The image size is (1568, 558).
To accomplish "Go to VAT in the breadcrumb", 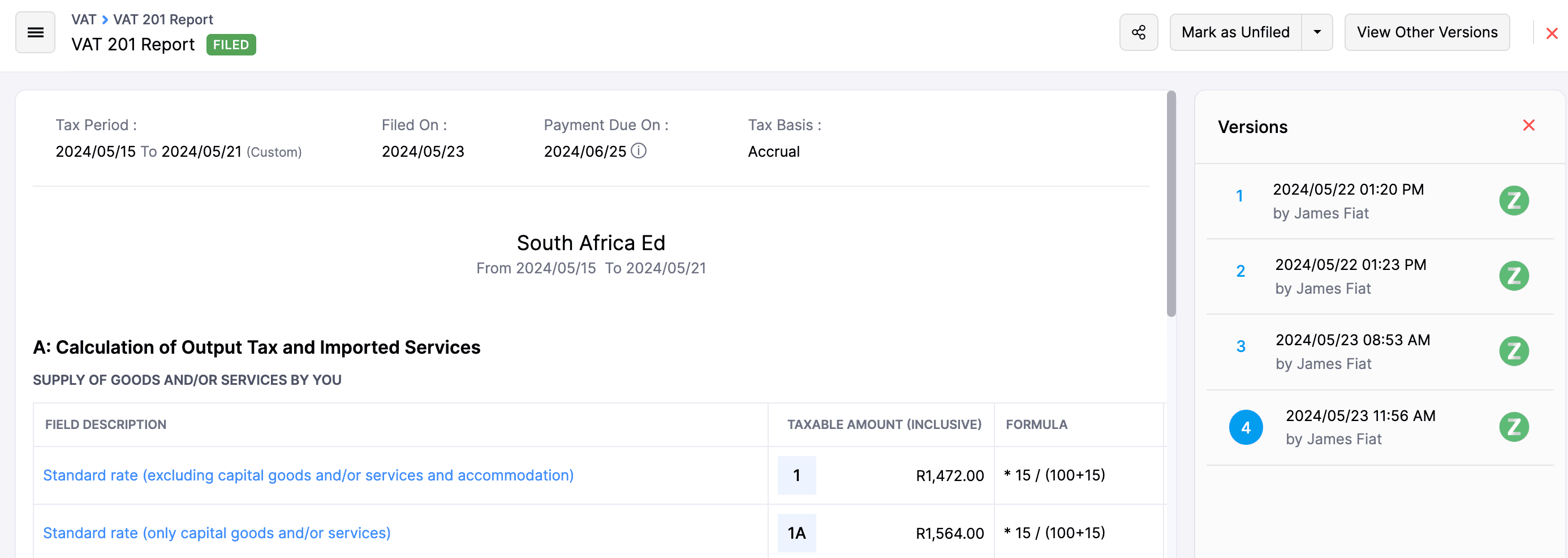I will click(83, 19).
